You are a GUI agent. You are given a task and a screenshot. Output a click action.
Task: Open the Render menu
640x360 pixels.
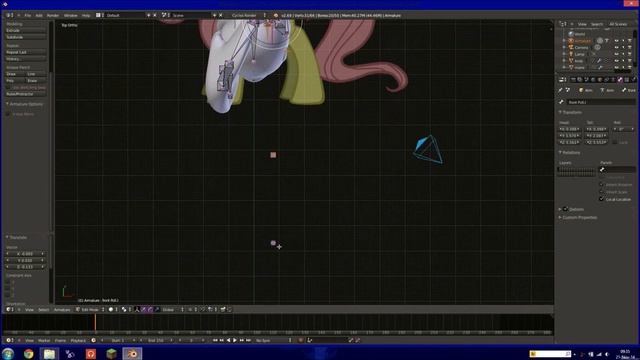pyautogui.click(x=53, y=15)
